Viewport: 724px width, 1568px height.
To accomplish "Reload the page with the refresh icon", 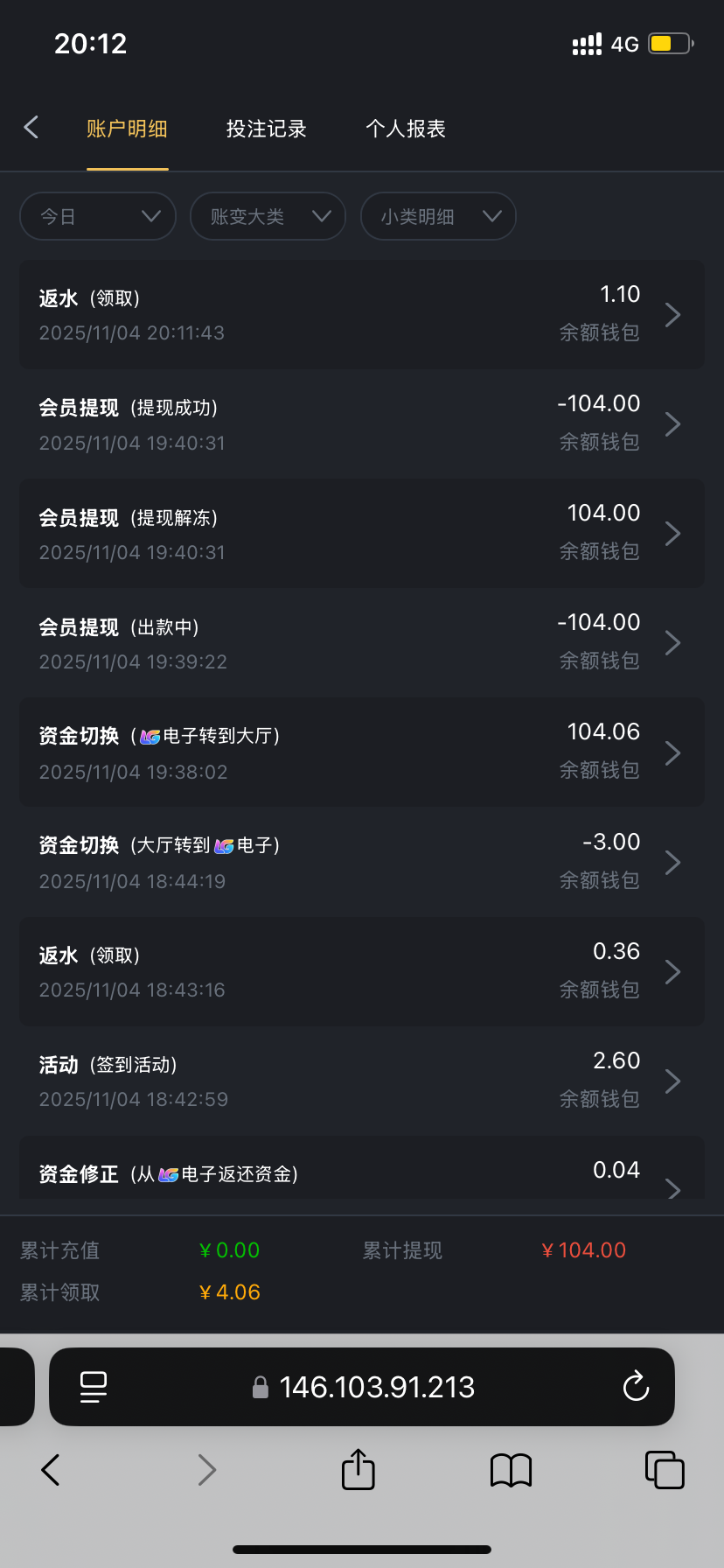I will click(x=636, y=1386).
